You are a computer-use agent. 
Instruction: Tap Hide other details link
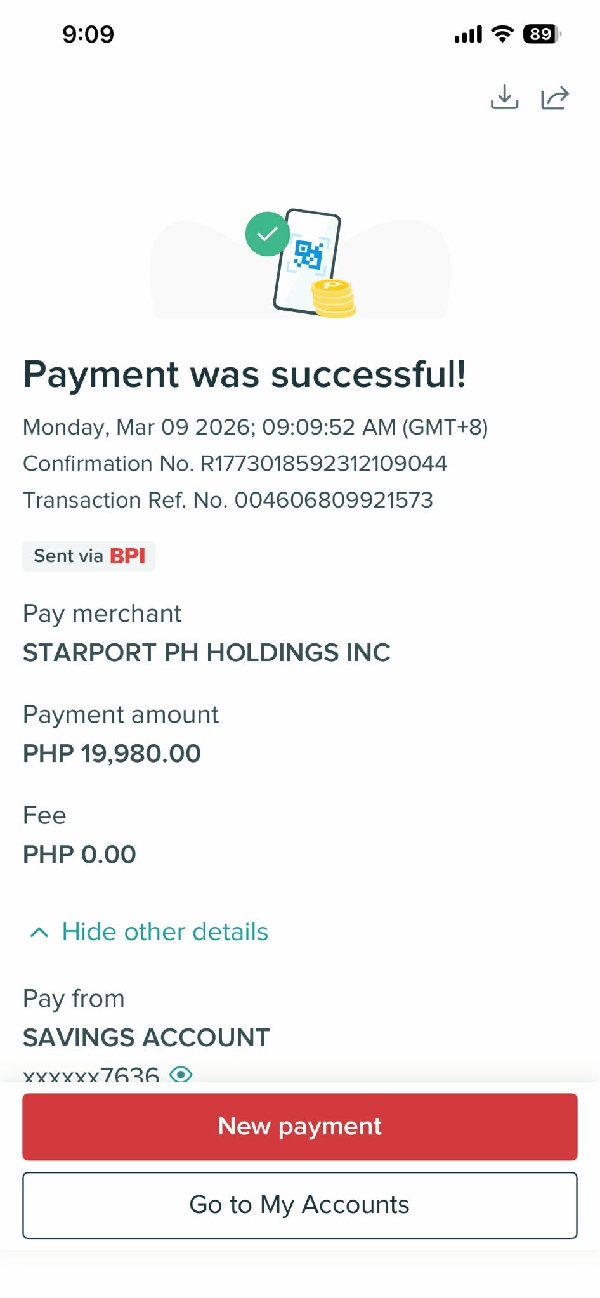165,932
